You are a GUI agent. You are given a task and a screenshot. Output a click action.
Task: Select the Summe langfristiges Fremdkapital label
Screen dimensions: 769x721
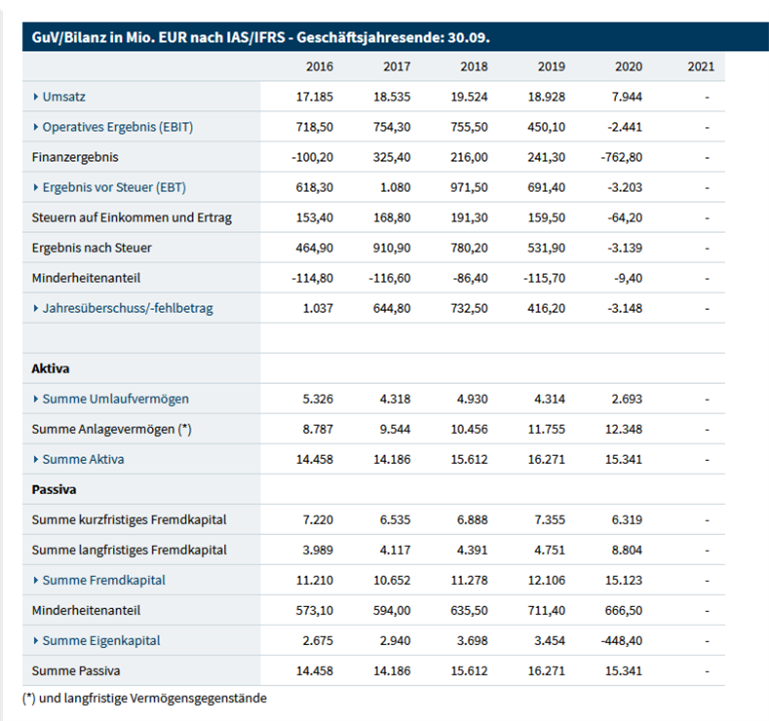coord(129,550)
